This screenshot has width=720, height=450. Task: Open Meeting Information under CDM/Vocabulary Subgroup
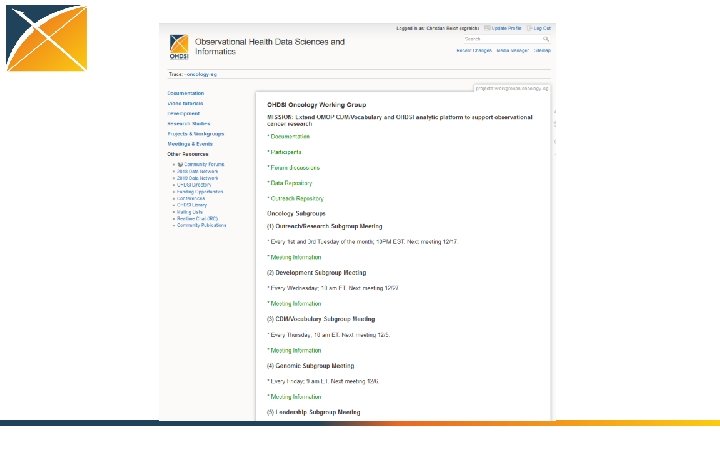(x=296, y=350)
